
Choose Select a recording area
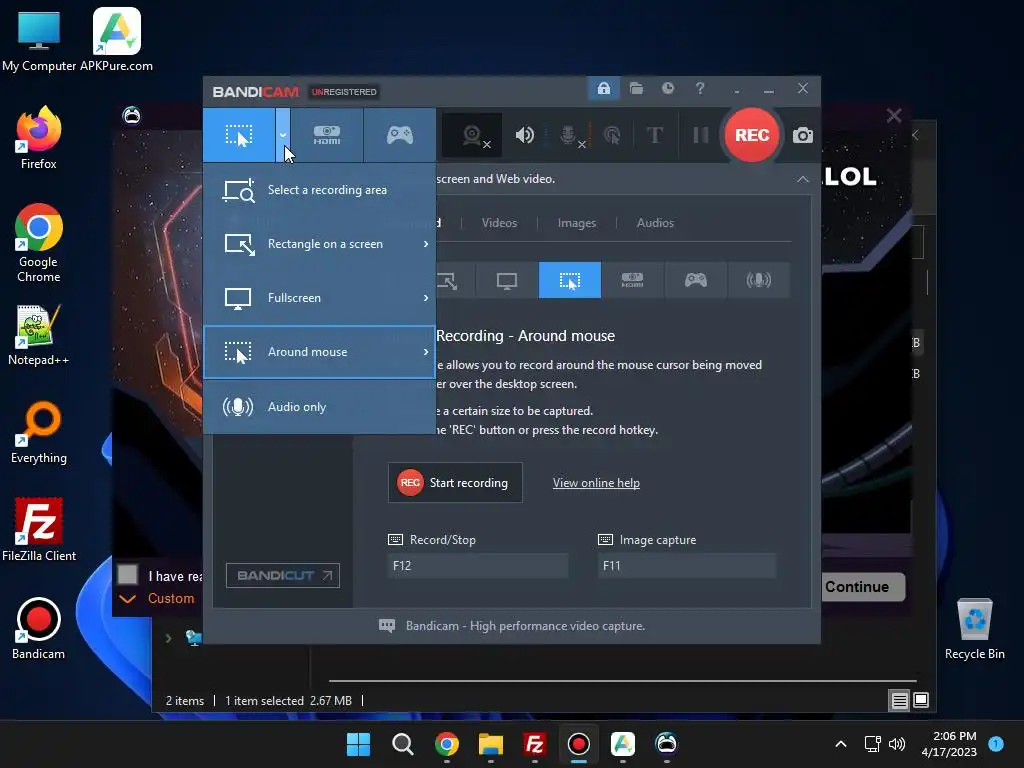319,190
